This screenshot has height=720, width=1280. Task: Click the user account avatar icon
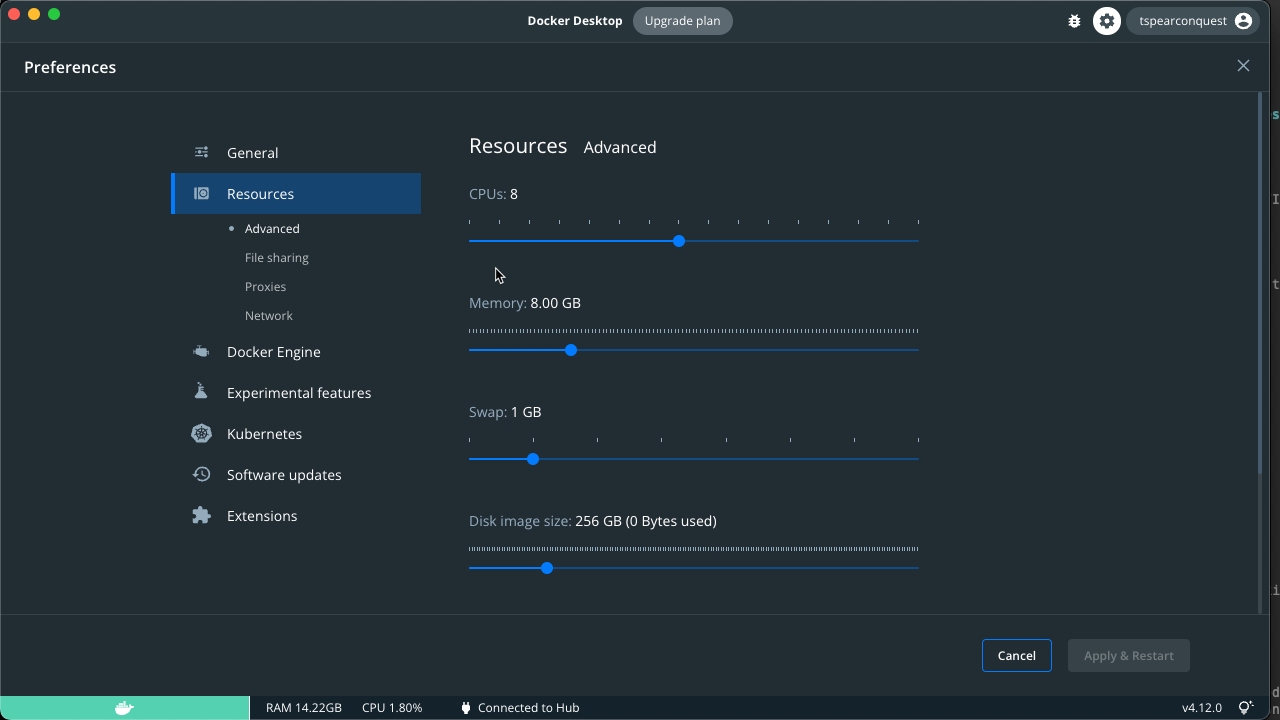pyautogui.click(x=1243, y=20)
